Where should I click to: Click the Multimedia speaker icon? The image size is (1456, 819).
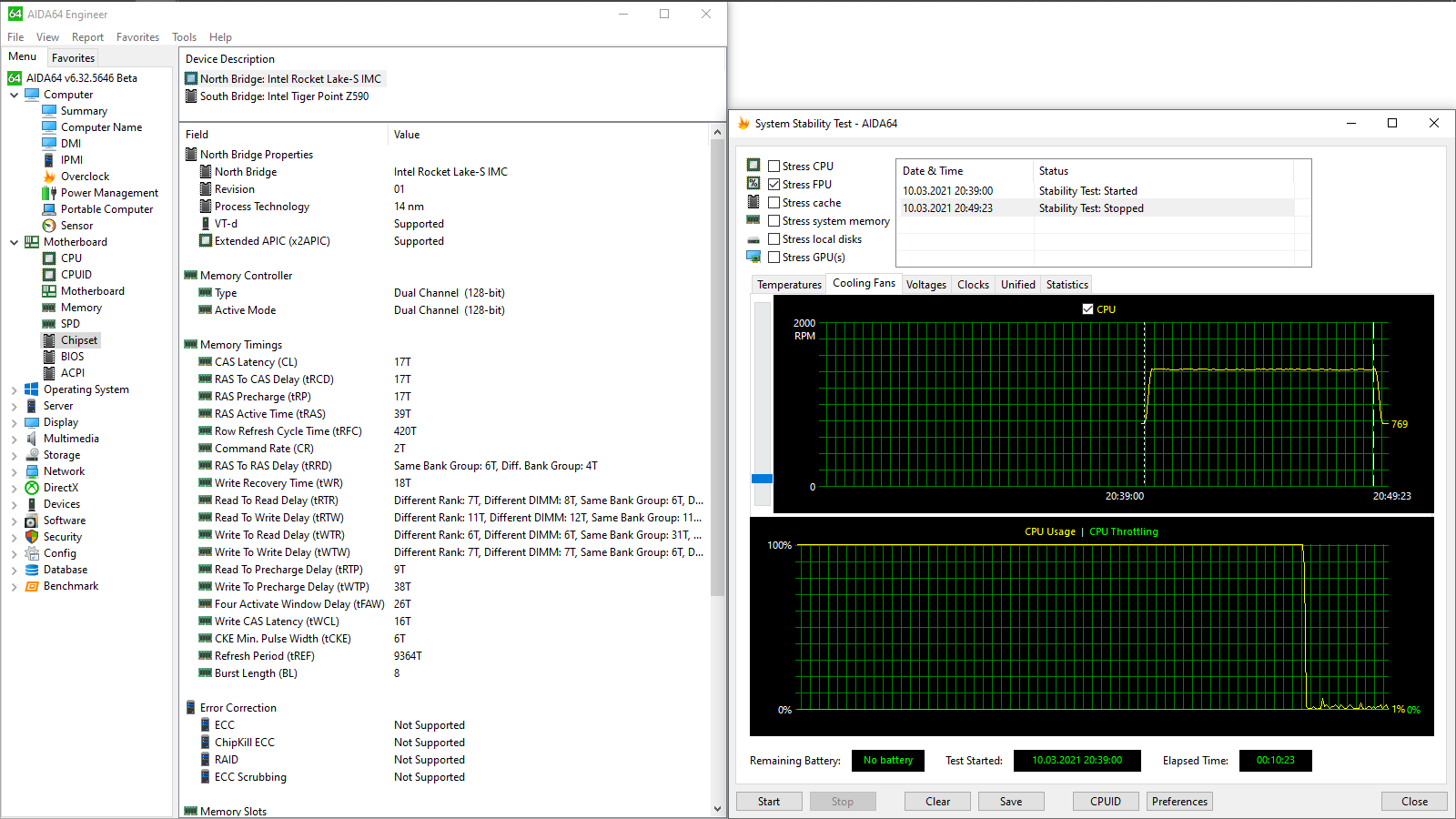[32, 439]
